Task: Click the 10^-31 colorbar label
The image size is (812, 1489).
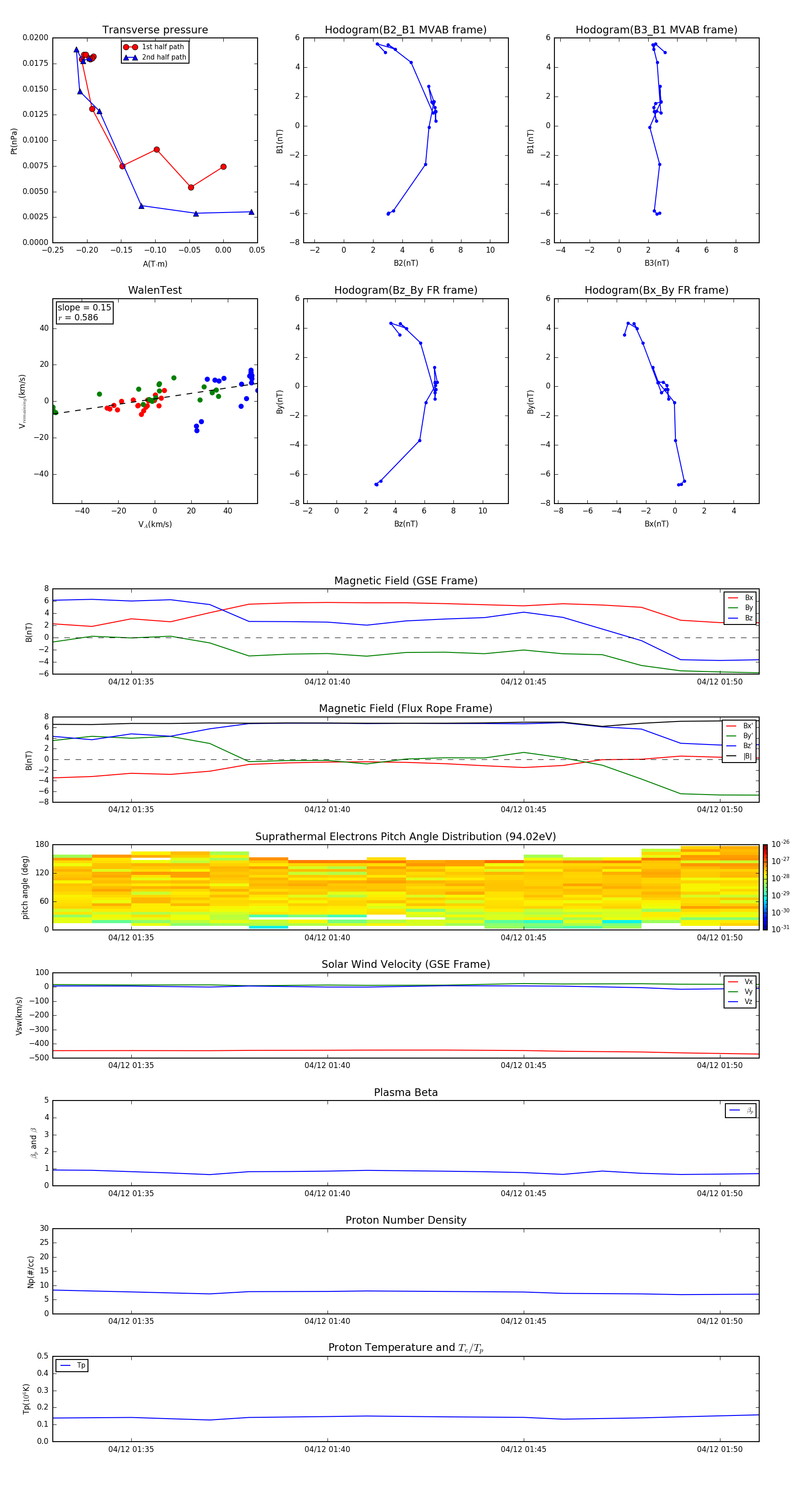Action: coord(780,929)
